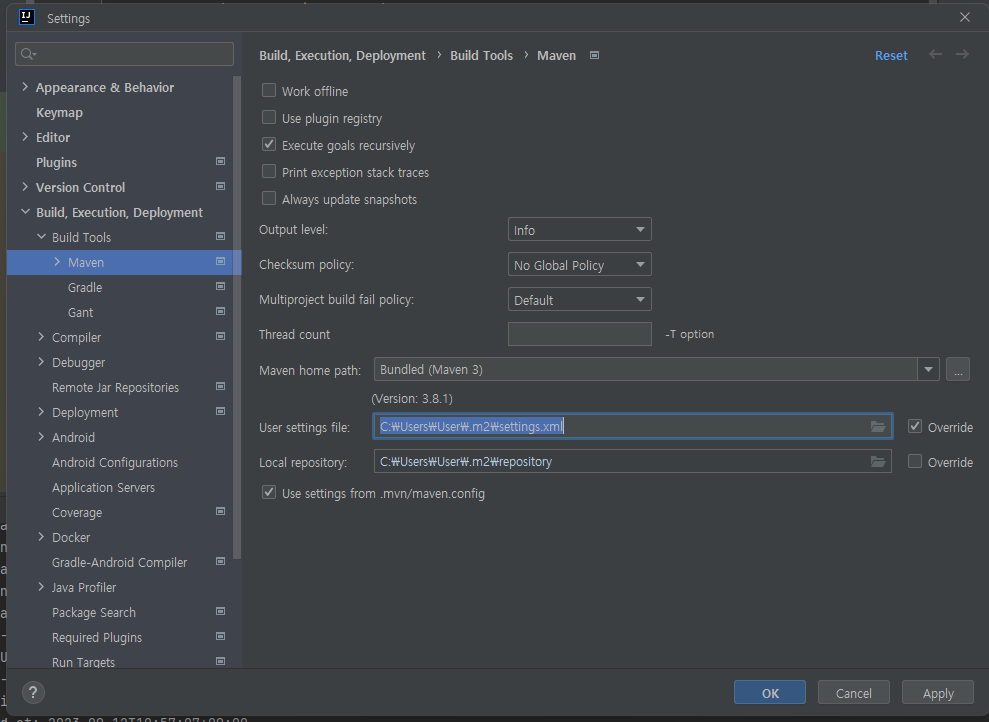Expand Appearance & Behavior section
Viewport: 989px width, 722px height.
point(25,86)
